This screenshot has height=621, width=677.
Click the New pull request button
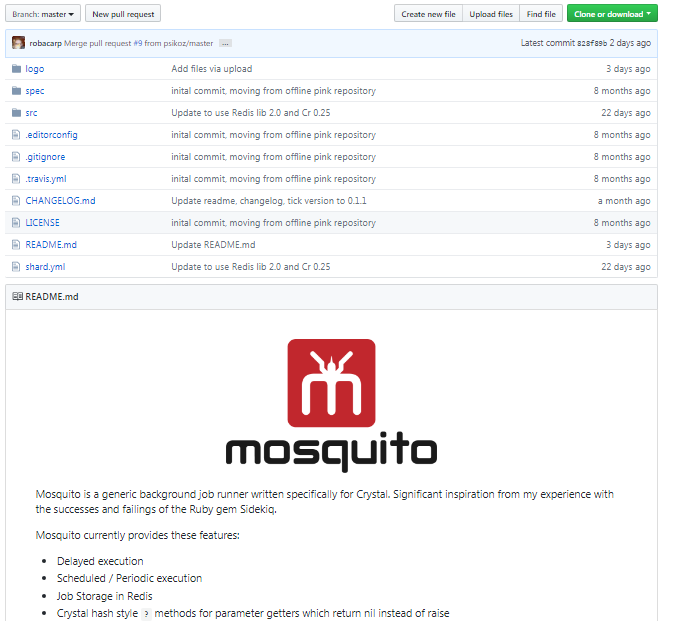(123, 13)
